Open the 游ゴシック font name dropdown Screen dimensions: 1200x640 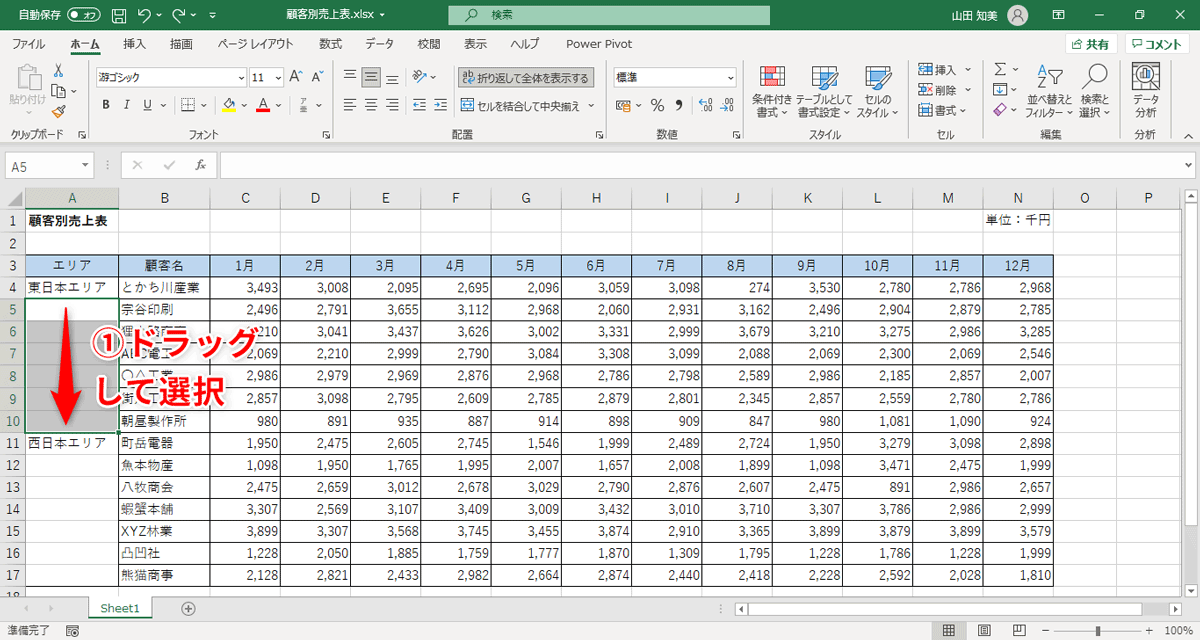[241, 77]
